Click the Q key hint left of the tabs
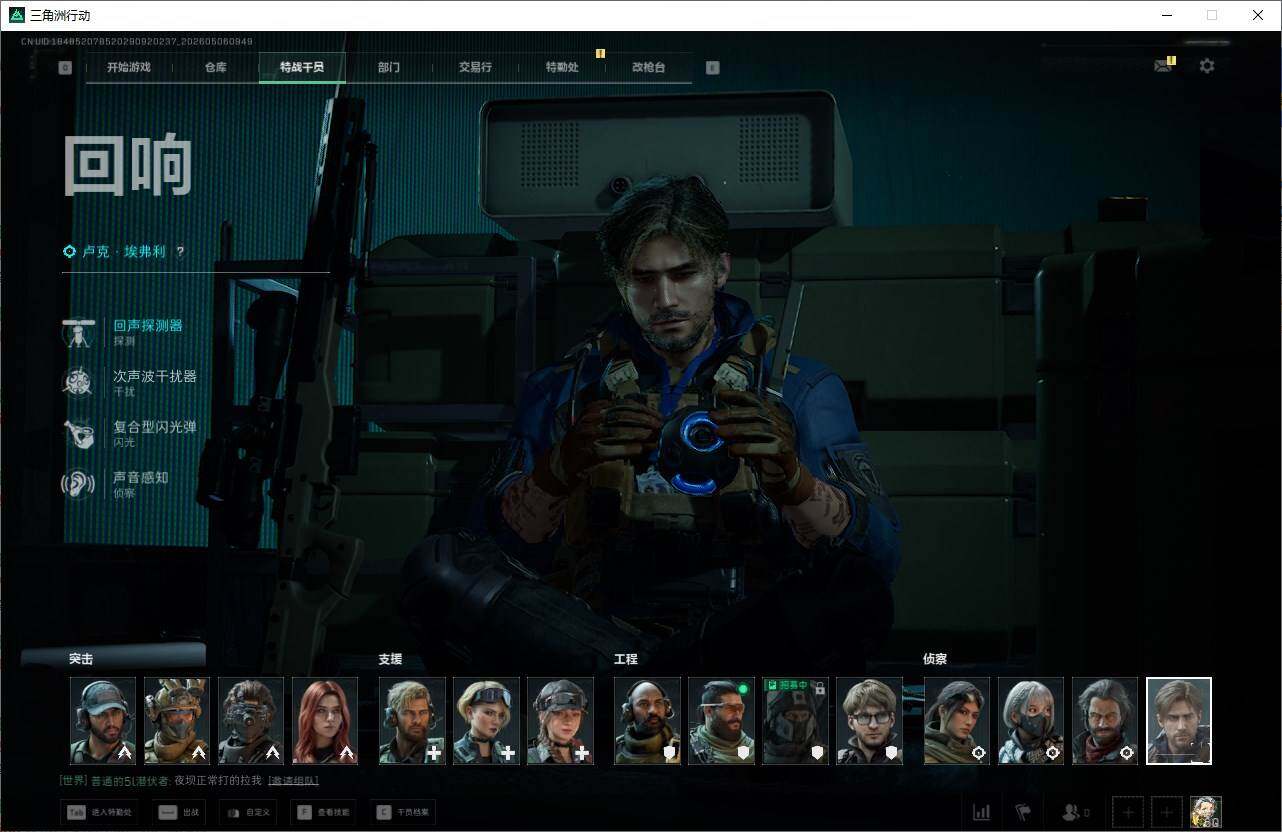This screenshot has height=832, width=1282. point(65,68)
